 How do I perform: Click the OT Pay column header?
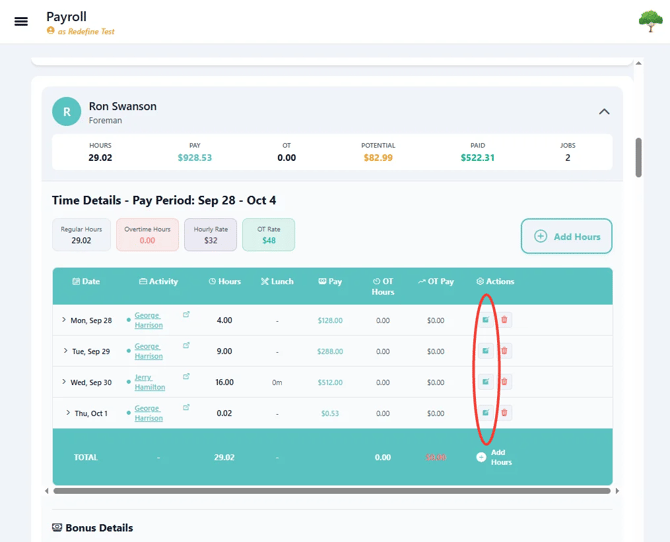pyautogui.click(x=436, y=281)
